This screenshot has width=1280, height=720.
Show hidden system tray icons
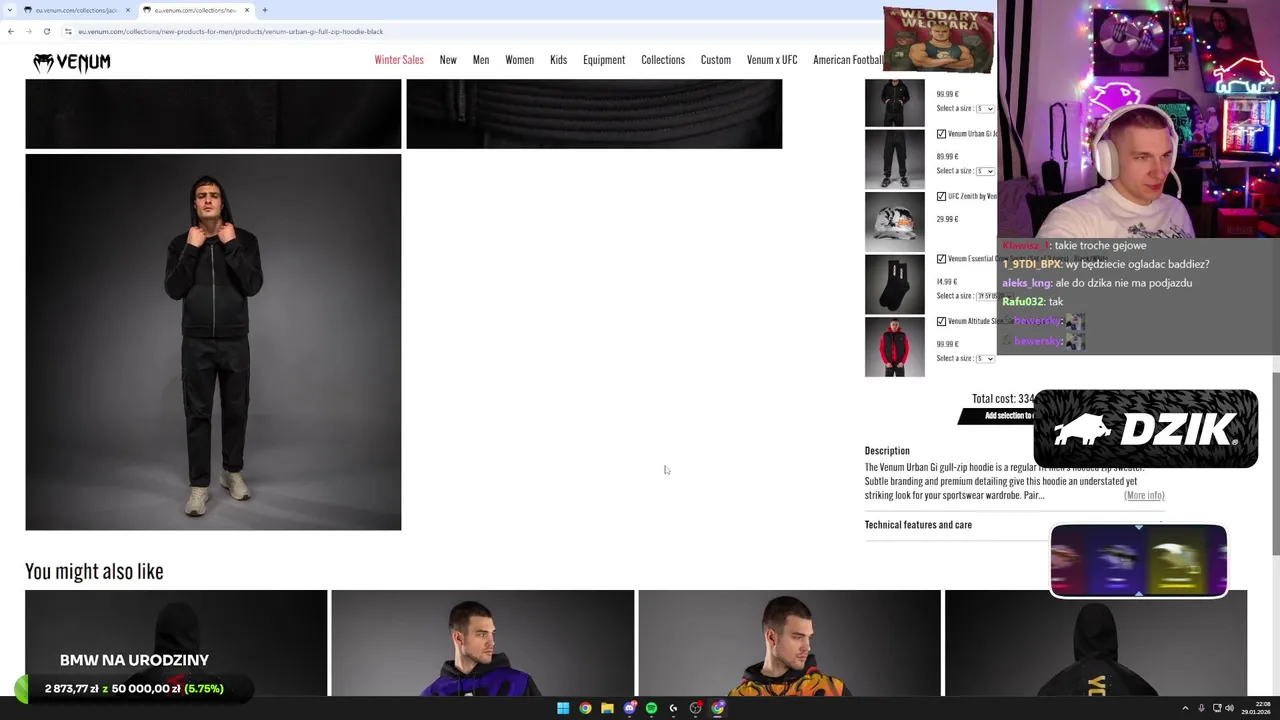1186,708
